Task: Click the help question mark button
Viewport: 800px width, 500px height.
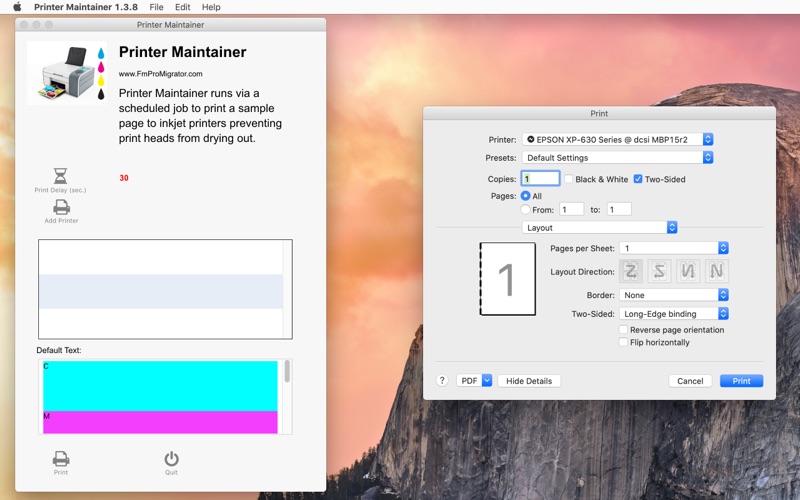Action: point(442,381)
